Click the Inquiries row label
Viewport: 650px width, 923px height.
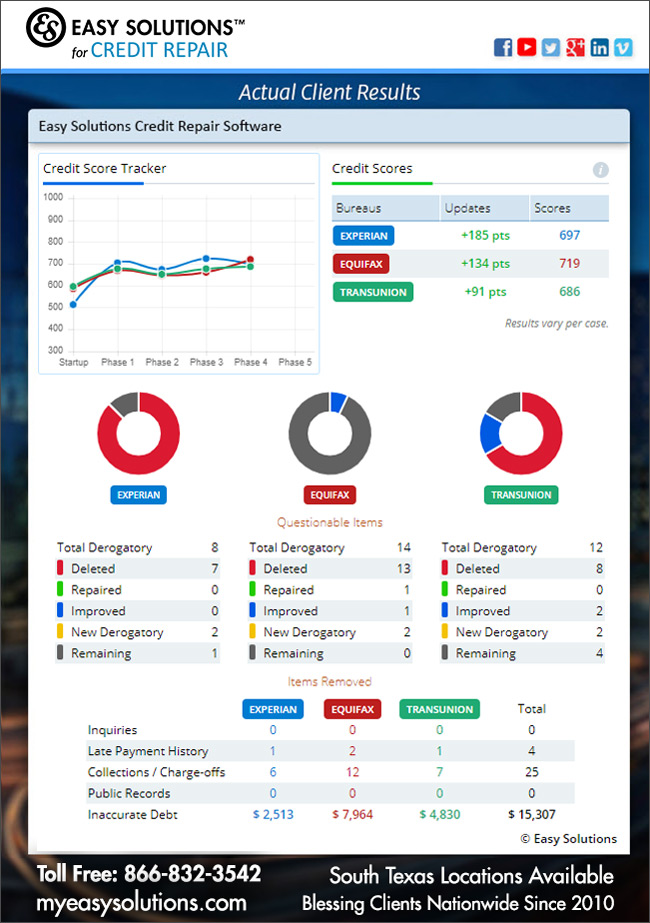coord(112,730)
